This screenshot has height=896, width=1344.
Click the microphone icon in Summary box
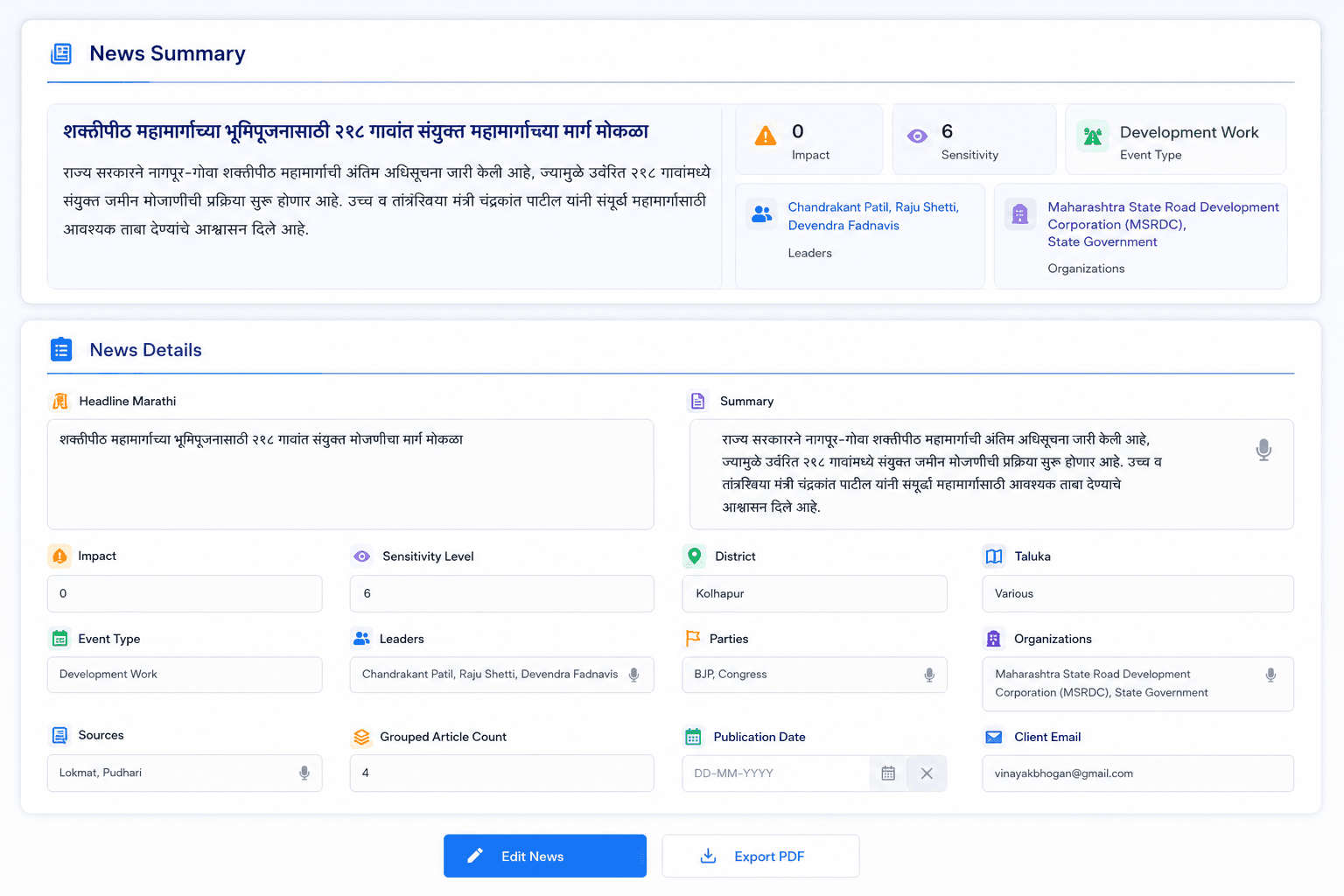pos(1263,450)
